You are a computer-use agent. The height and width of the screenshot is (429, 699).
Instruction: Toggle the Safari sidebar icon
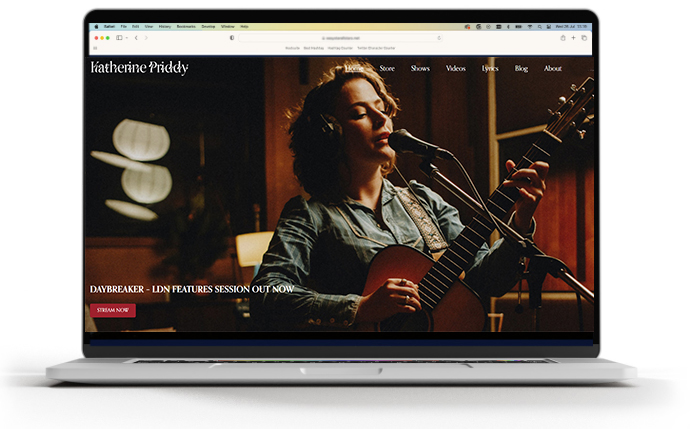click(119, 38)
